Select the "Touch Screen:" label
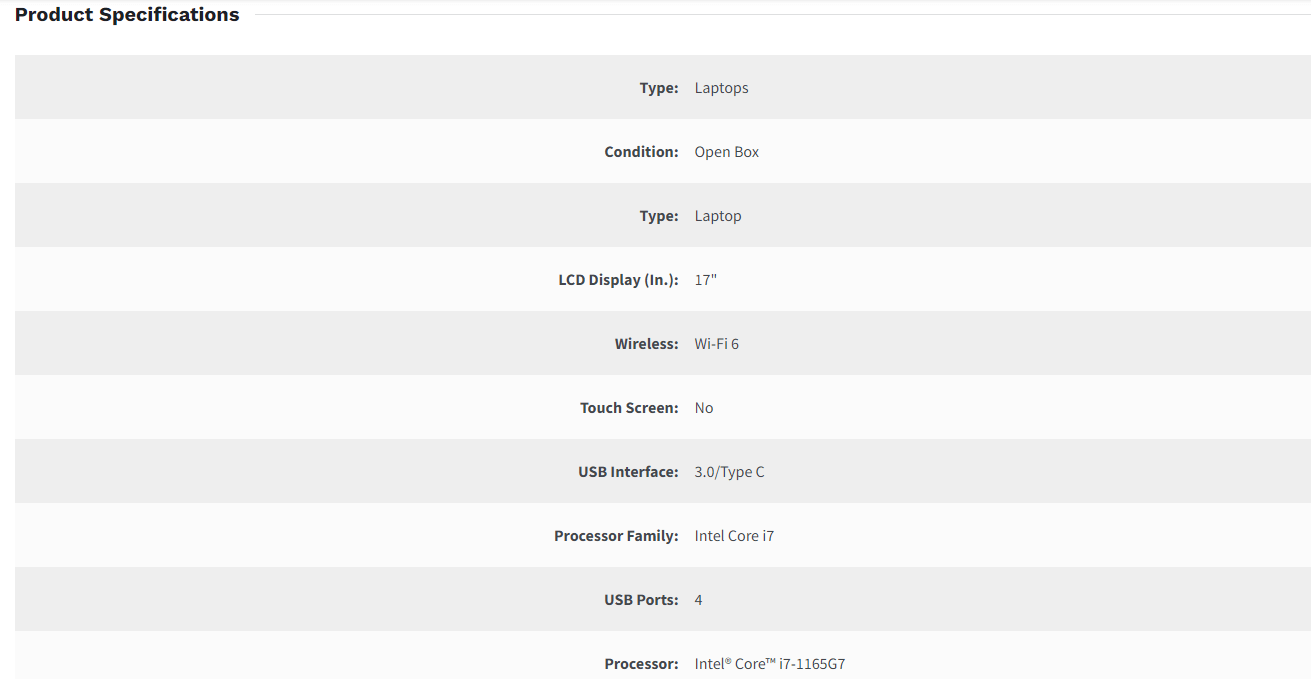Image resolution: width=1311 pixels, height=679 pixels. (629, 408)
